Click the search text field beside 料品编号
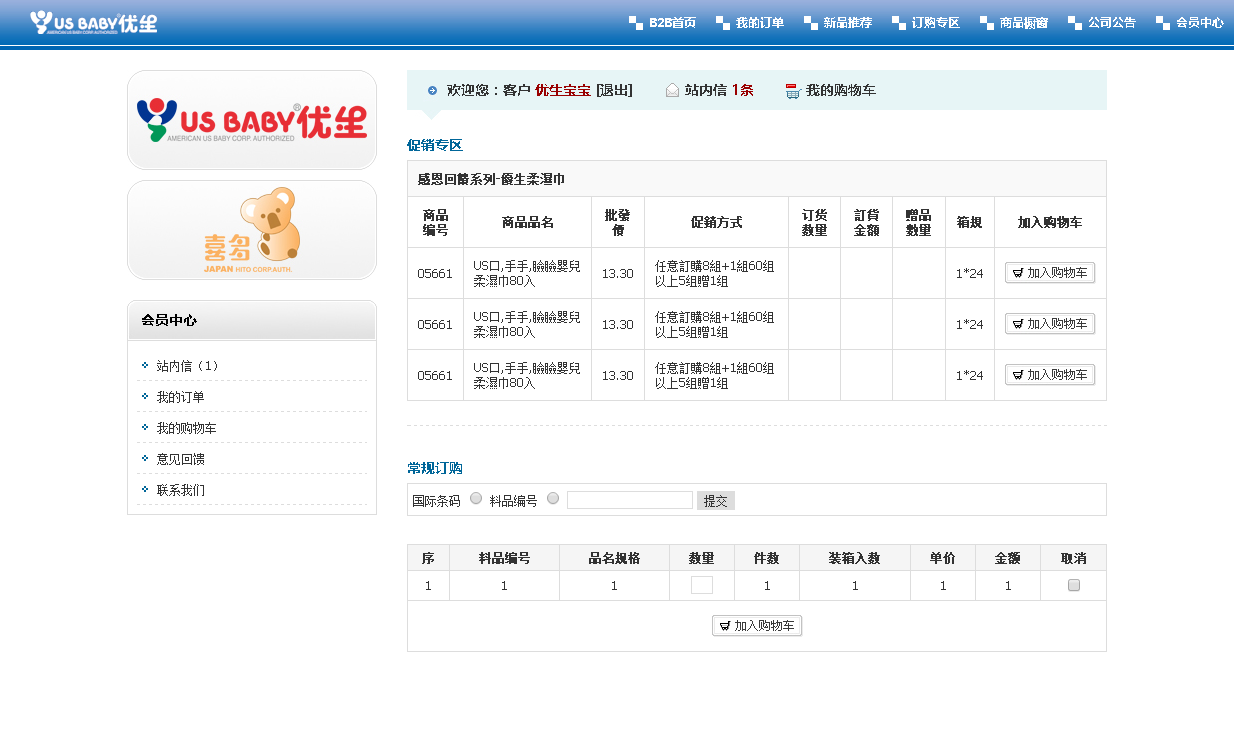 click(x=630, y=500)
